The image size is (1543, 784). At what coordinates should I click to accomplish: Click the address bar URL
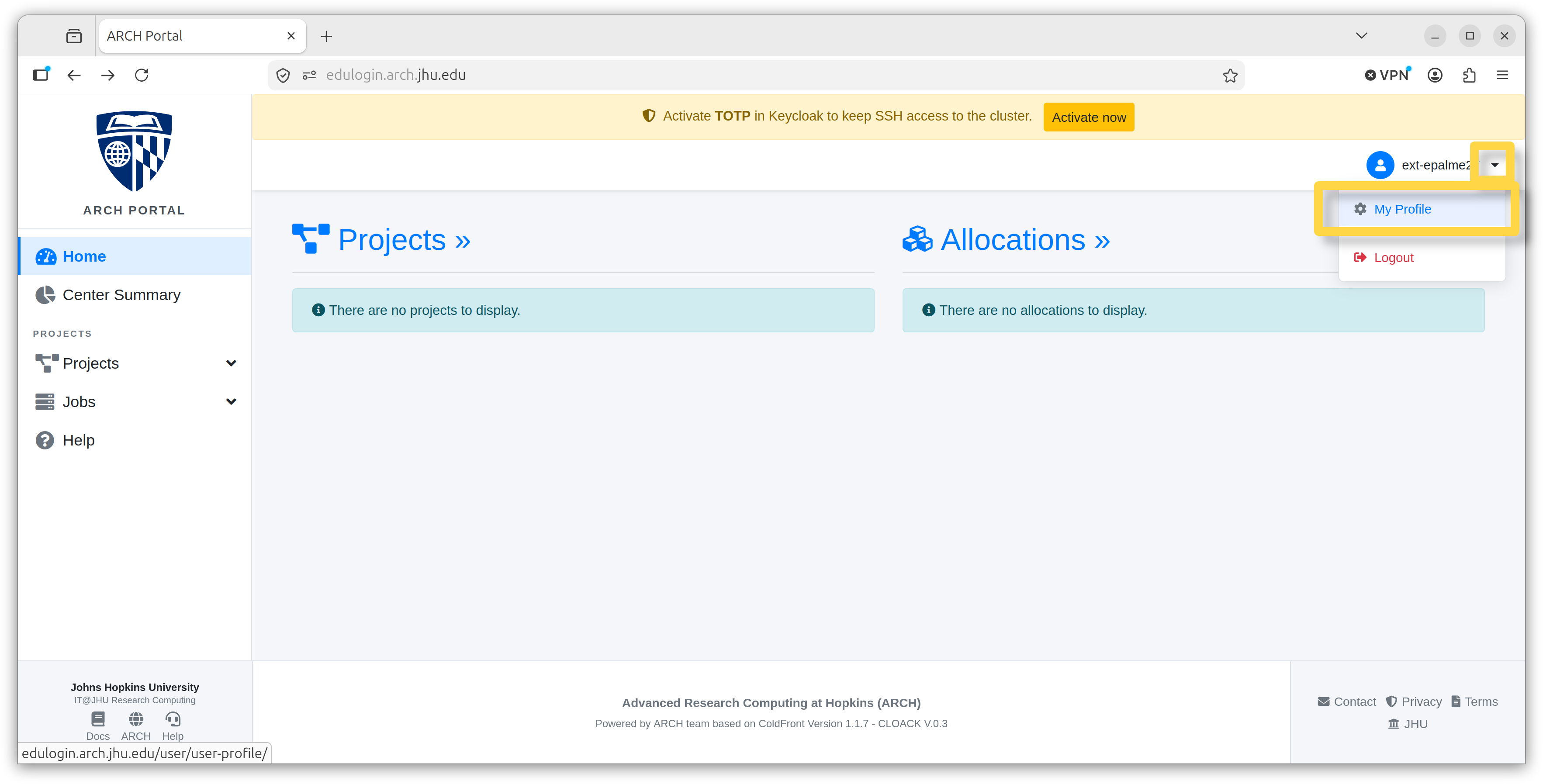click(x=396, y=75)
